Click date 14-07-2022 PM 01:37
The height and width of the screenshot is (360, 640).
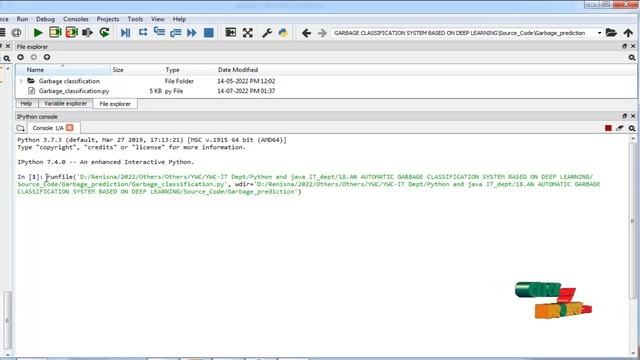point(246,91)
